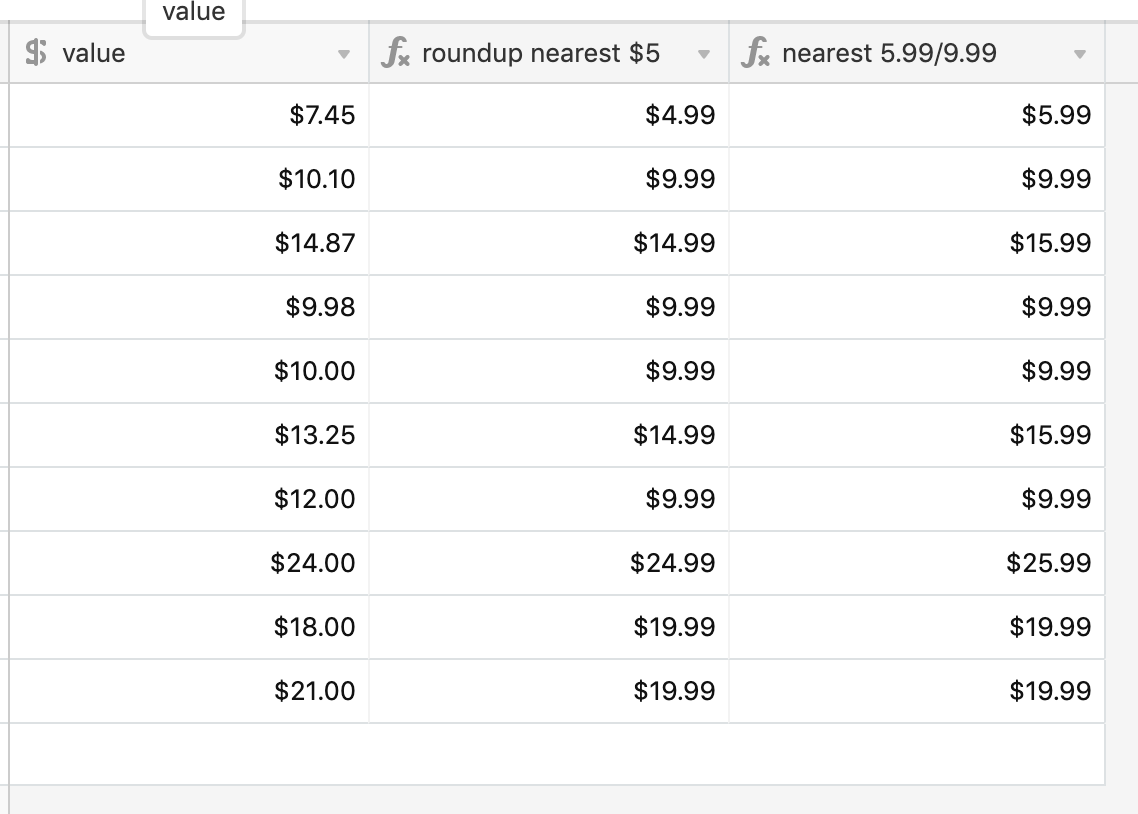Select the $13.25 value cell
The height and width of the screenshot is (814, 1138).
point(189,435)
